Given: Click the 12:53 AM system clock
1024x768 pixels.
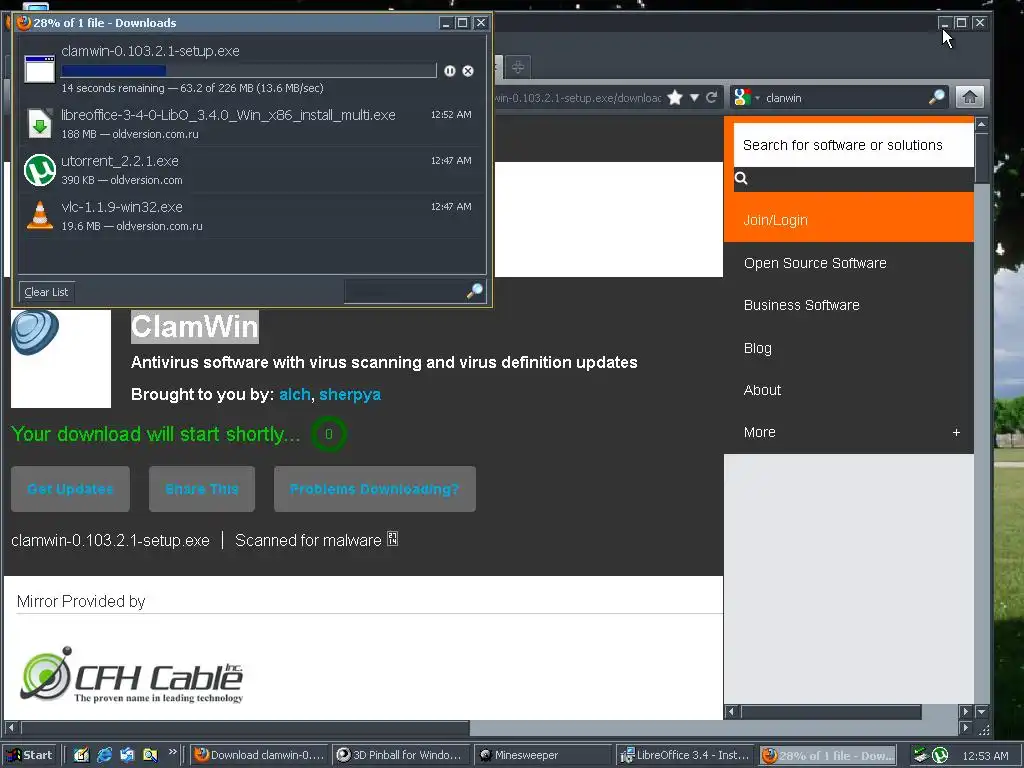Looking at the screenshot, I should 985,756.
